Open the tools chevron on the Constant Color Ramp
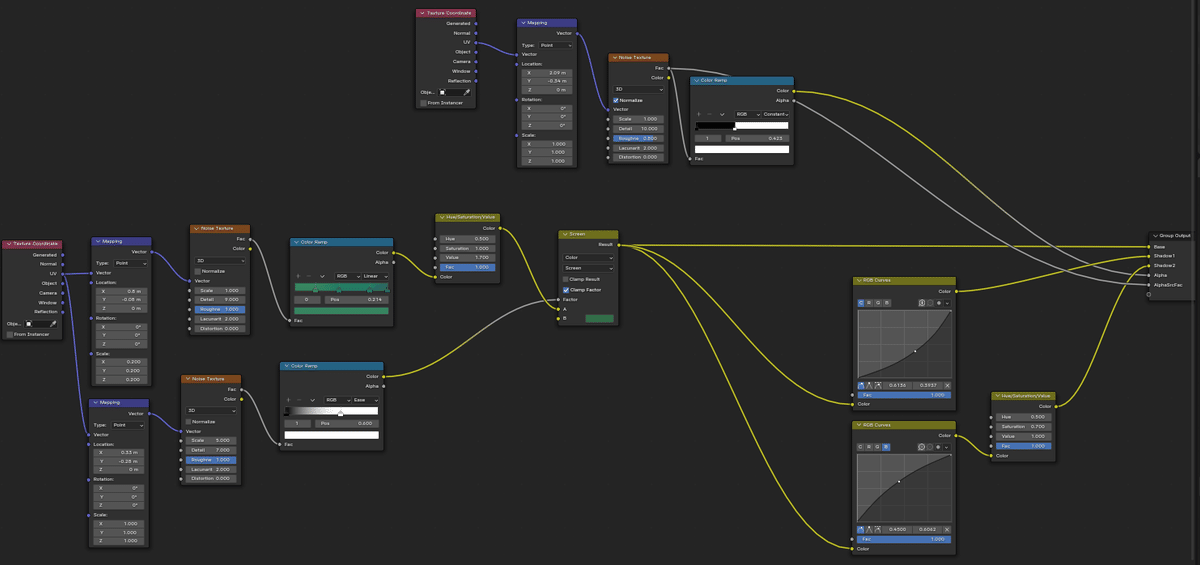This screenshot has height=565, width=1200. click(x=722, y=114)
